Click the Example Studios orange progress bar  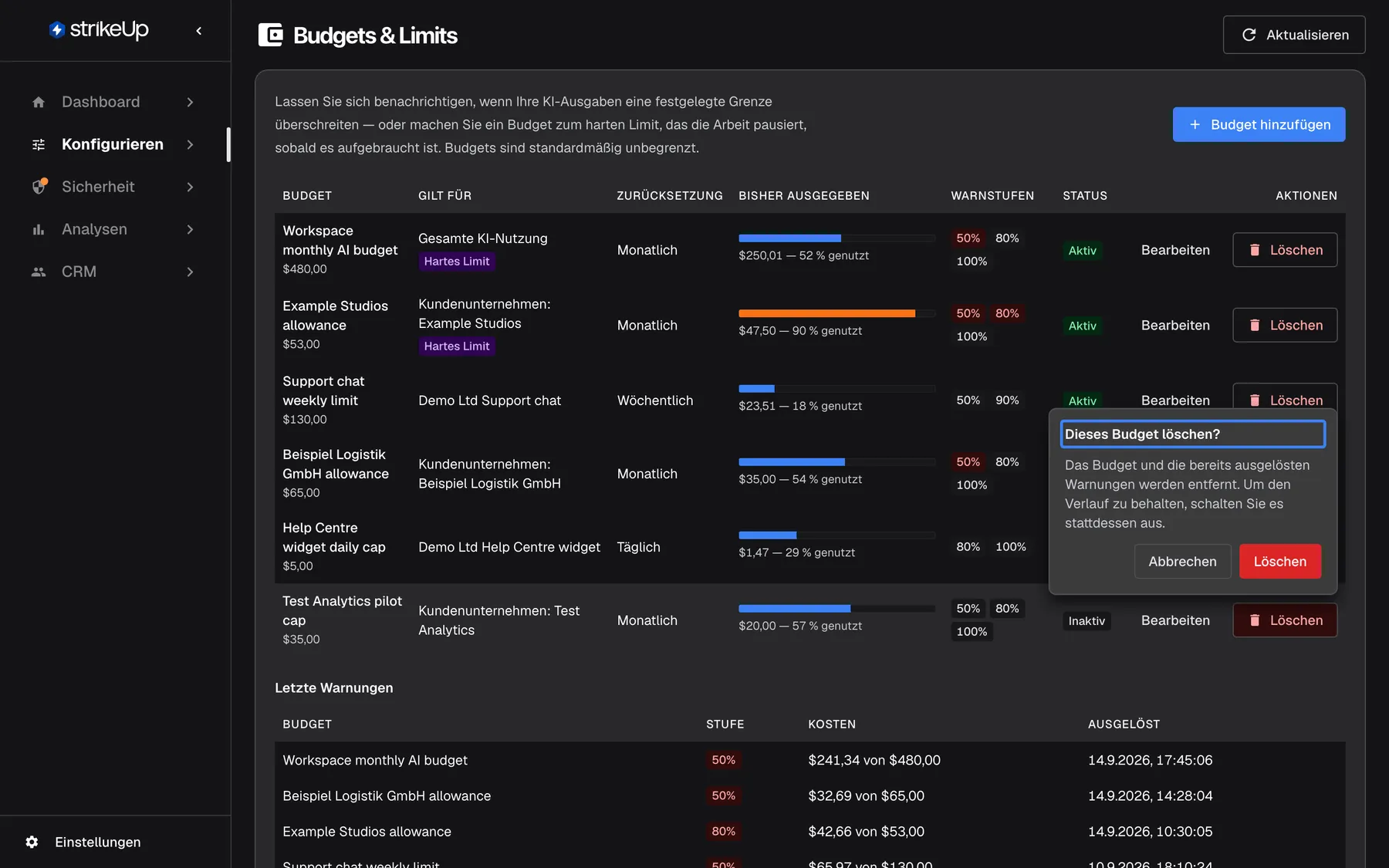coord(836,313)
